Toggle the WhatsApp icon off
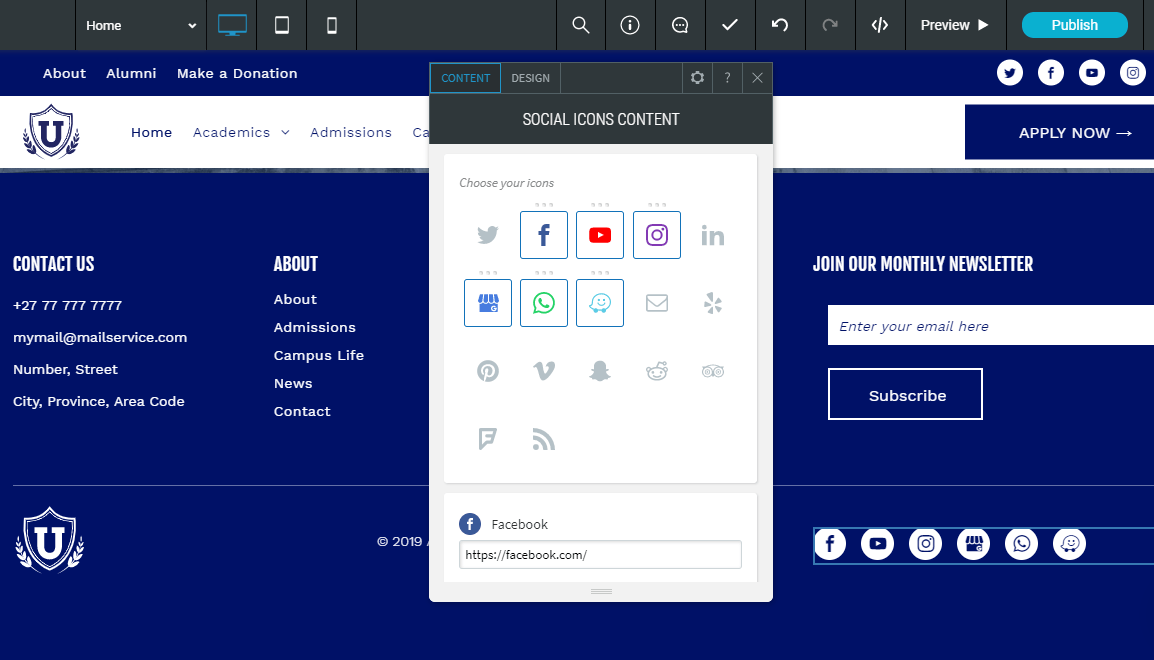This screenshot has height=660, width=1154. pyautogui.click(x=544, y=303)
